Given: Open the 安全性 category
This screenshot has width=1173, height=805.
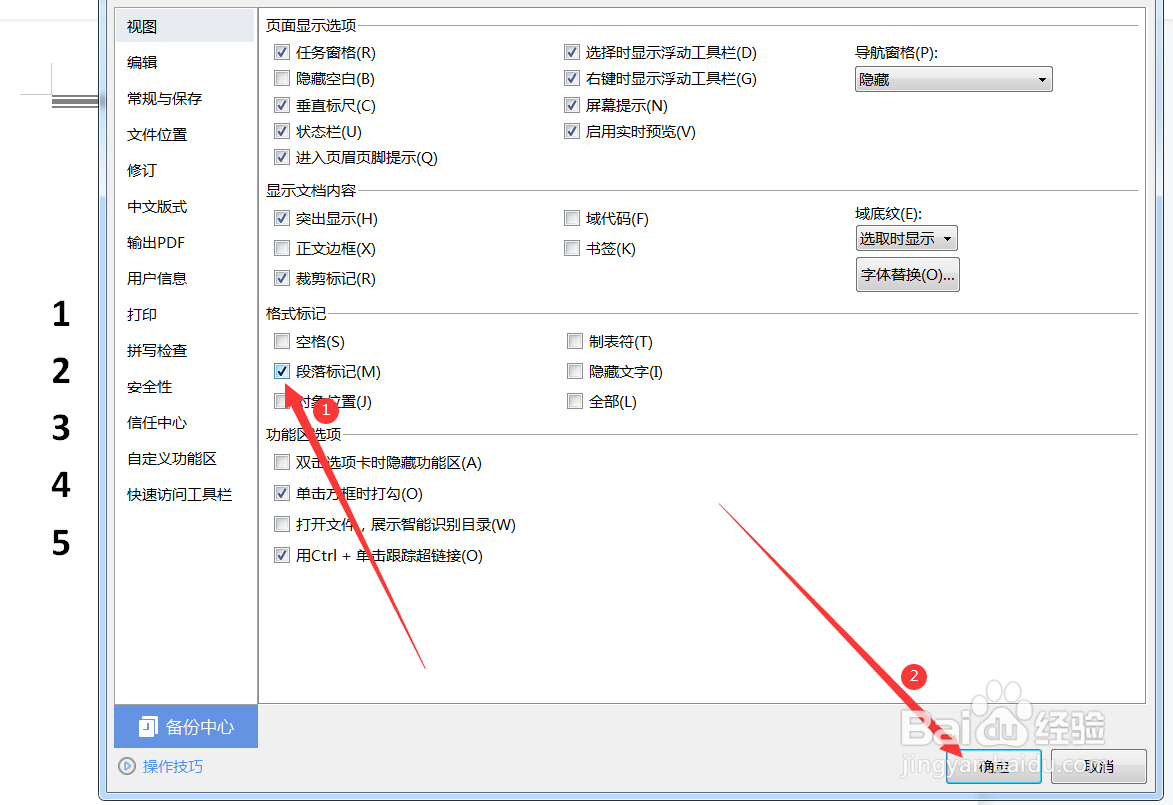Looking at the screenshot, I should tap(150, 387).
